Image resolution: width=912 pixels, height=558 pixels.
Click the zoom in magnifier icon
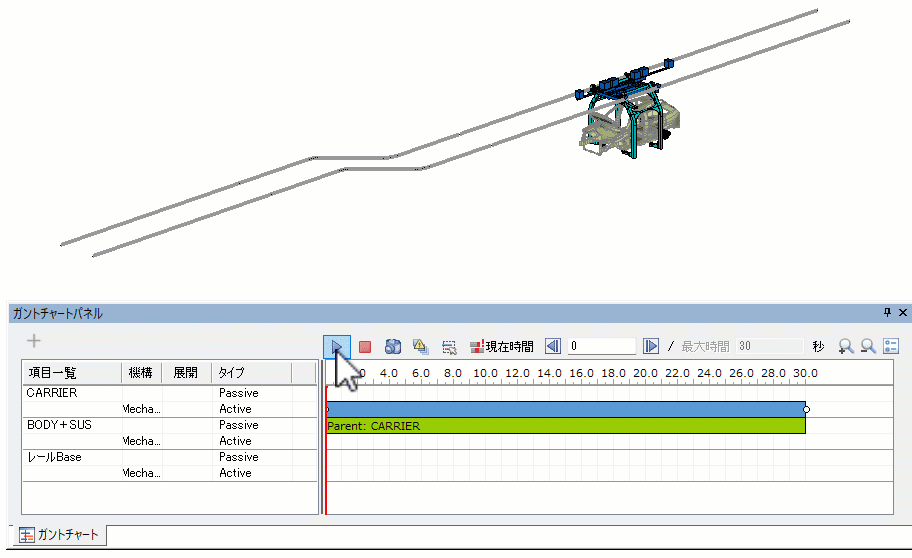pos(846,347)
